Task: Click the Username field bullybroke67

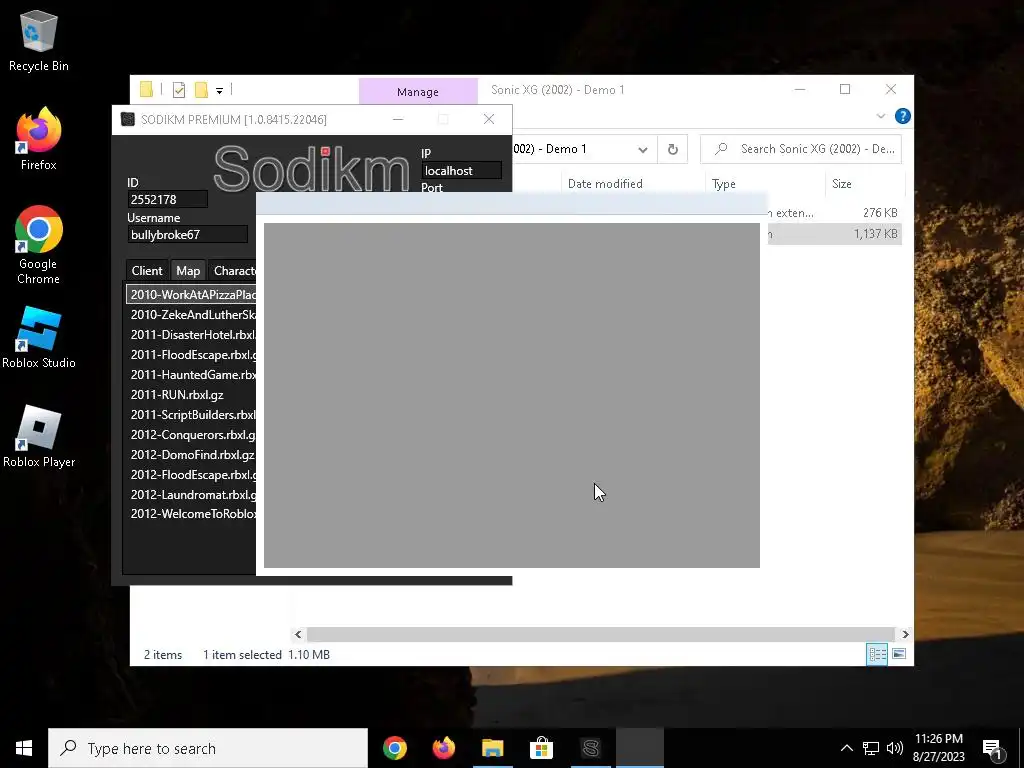Action: coord(187,234)
